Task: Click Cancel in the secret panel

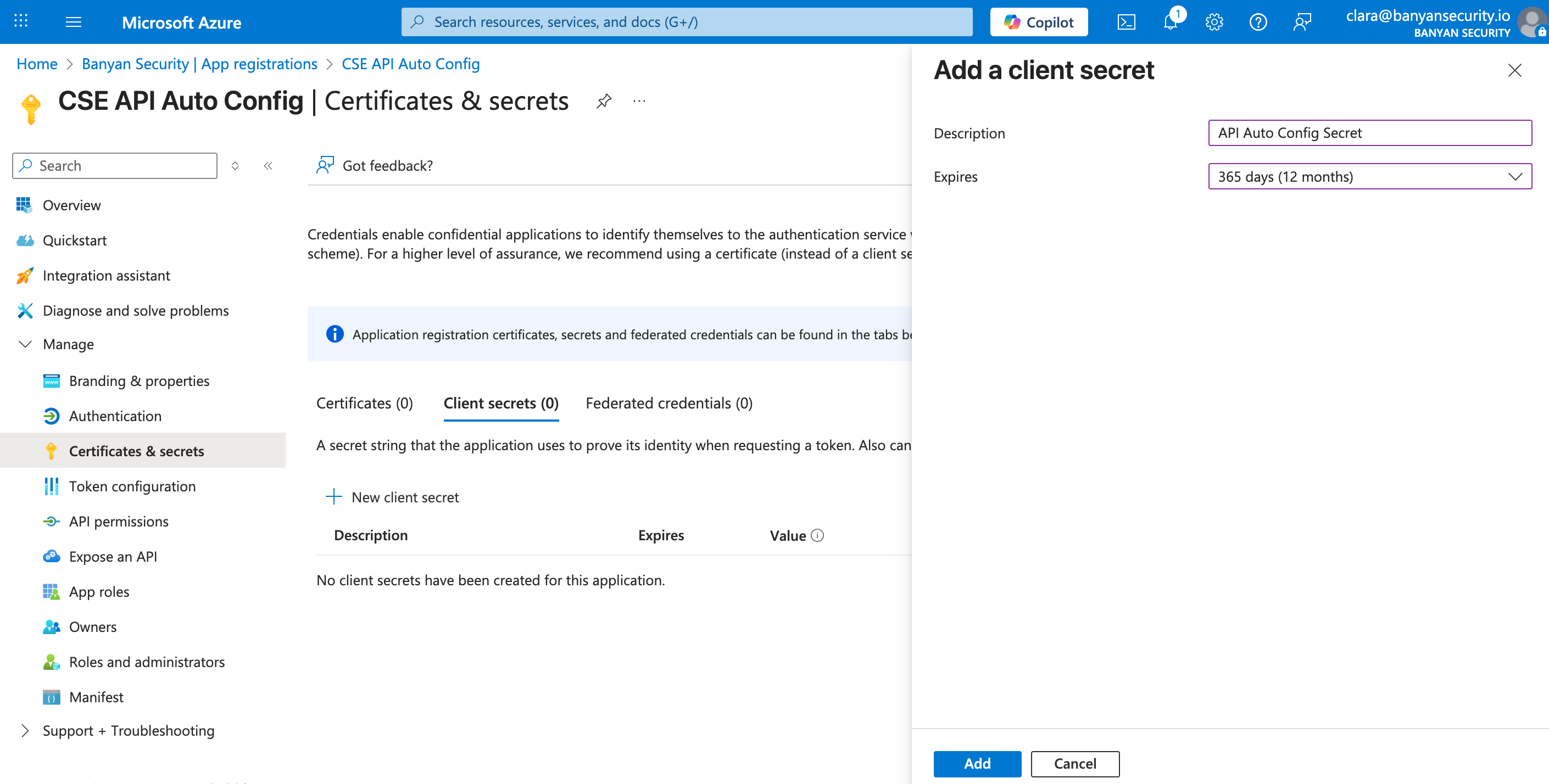Action: point(1074,764)
